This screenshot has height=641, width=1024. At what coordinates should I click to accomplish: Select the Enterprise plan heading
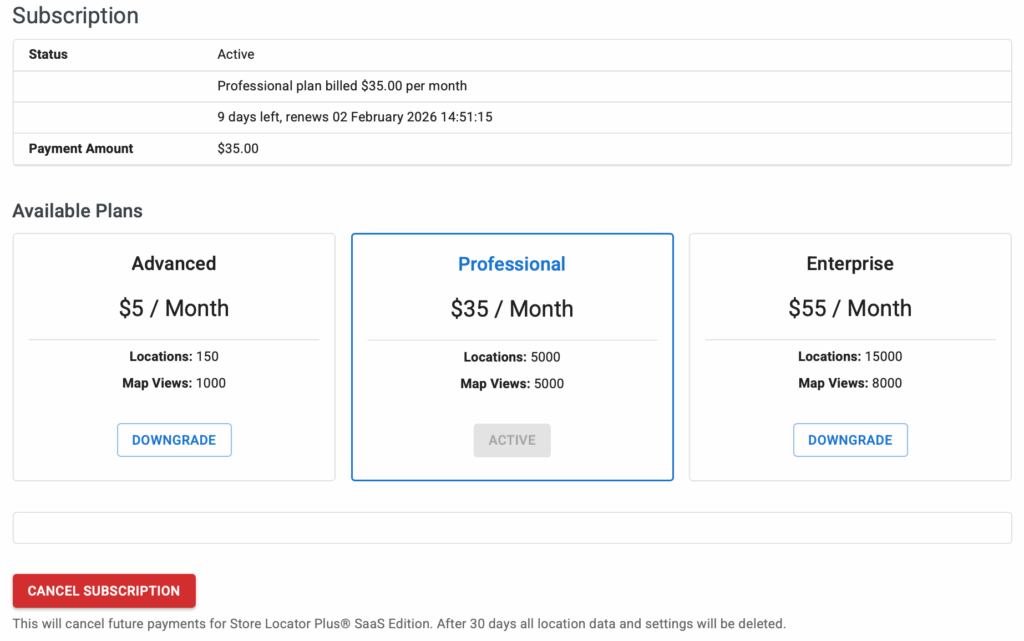850,264
